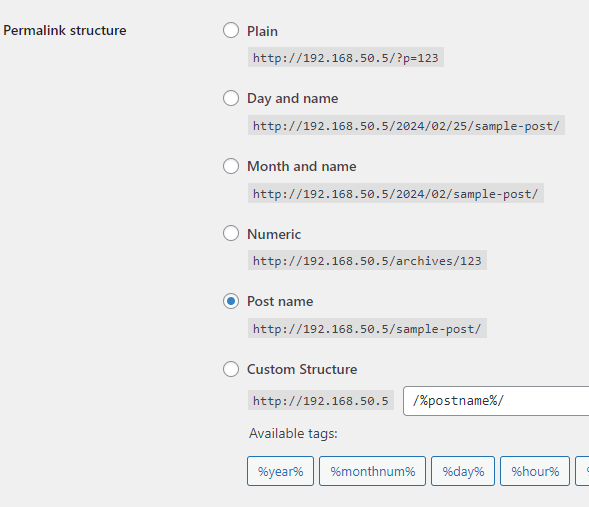Viewport: 589px width, 507px height.
Task: Click the 2024/02/25/sample-post example URL
Action: (406, 125)
